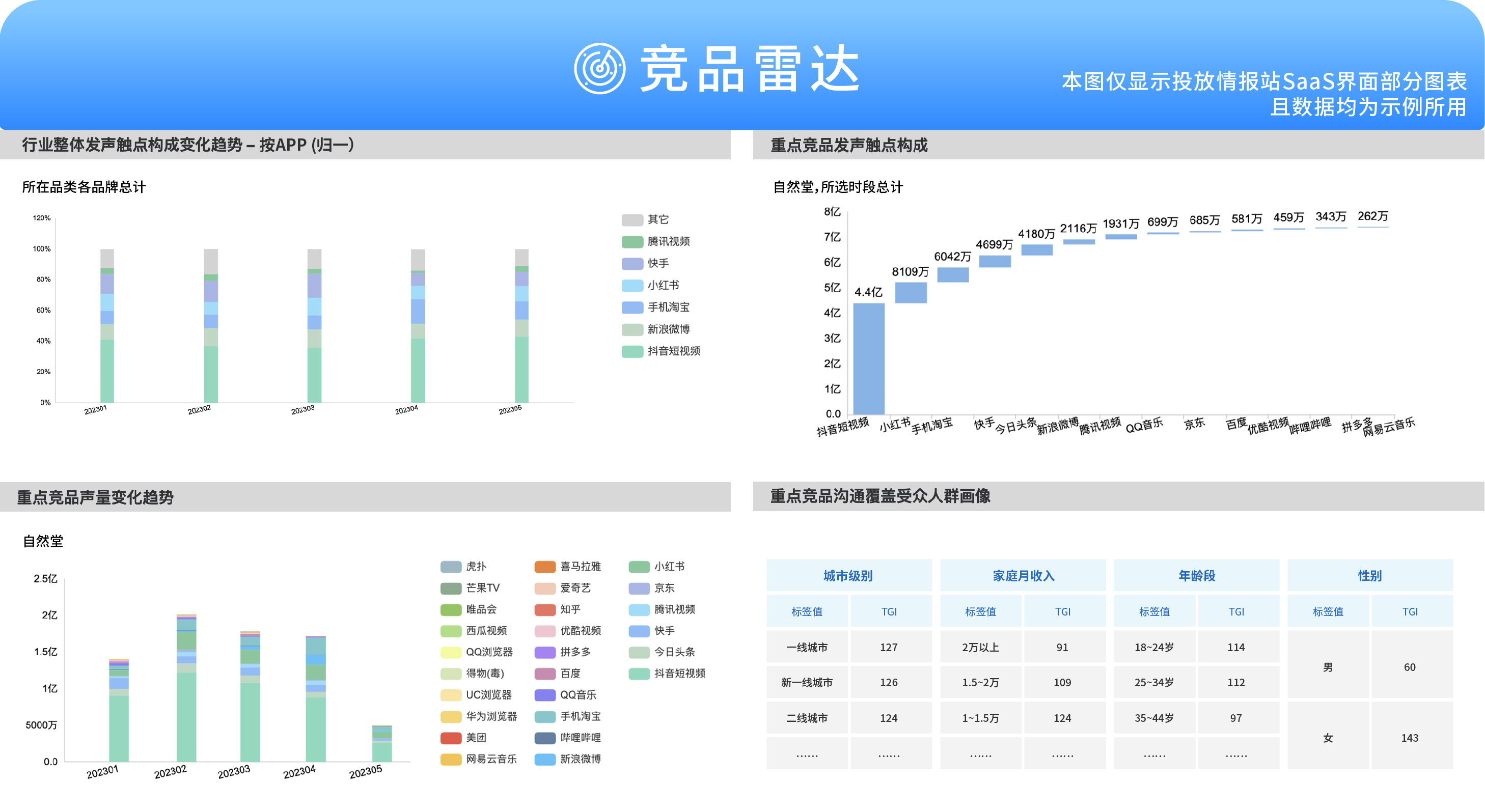Click the UC浏览器 legend entry
This screenshot has width=1485, height=812.
point(476,694)
